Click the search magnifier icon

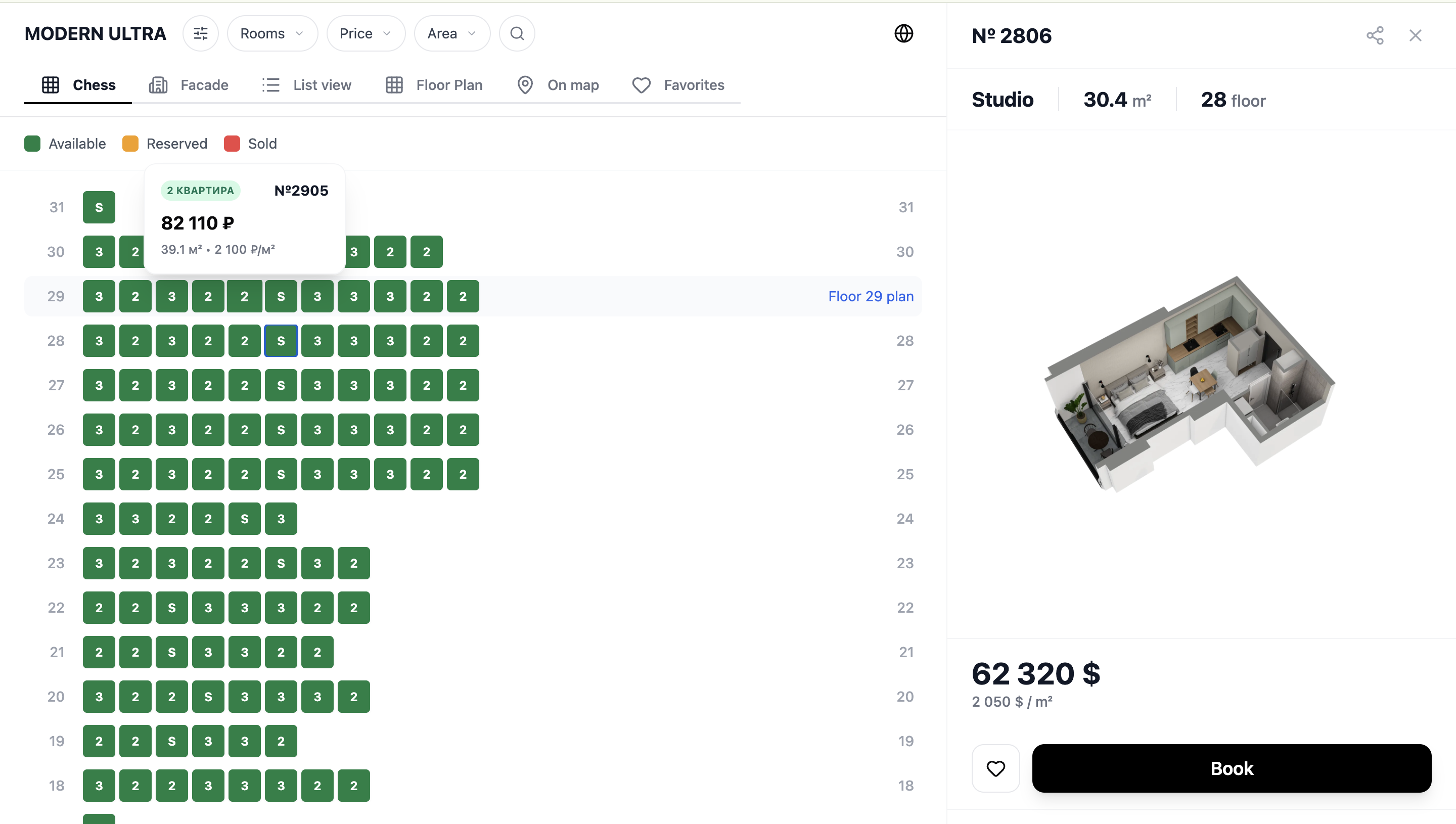pyautogui.click(x=517, y=34)
